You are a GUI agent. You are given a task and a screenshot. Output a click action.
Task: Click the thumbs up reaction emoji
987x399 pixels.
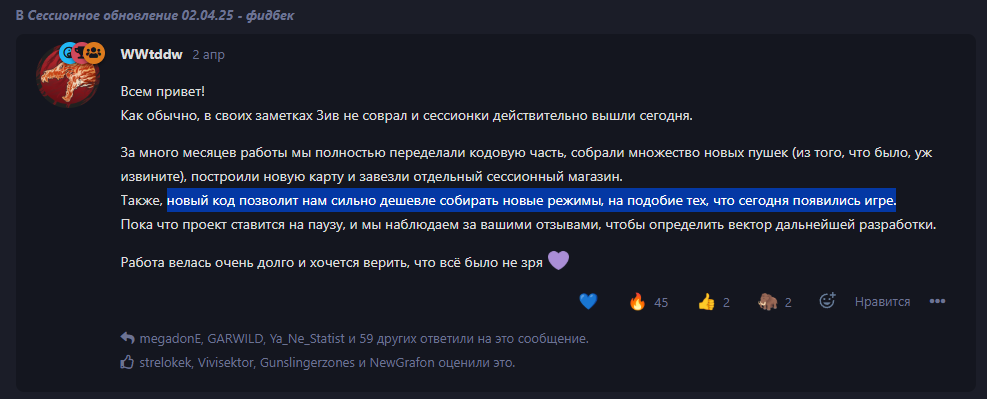pyautogui.click(x=706, y=302)
